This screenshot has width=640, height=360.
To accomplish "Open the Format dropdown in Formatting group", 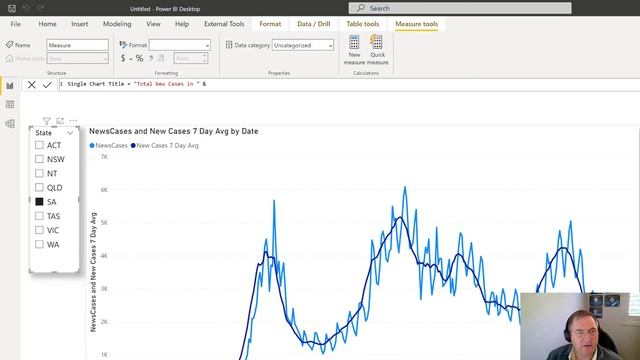I will click(x=180, y=45).
